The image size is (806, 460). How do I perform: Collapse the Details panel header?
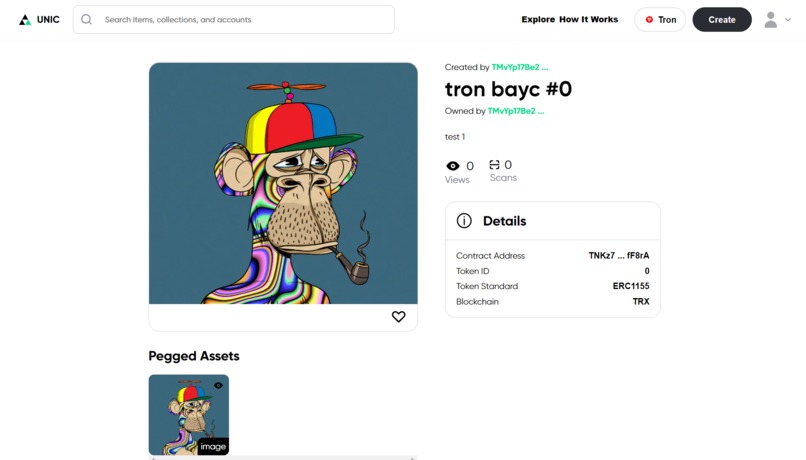553,221
